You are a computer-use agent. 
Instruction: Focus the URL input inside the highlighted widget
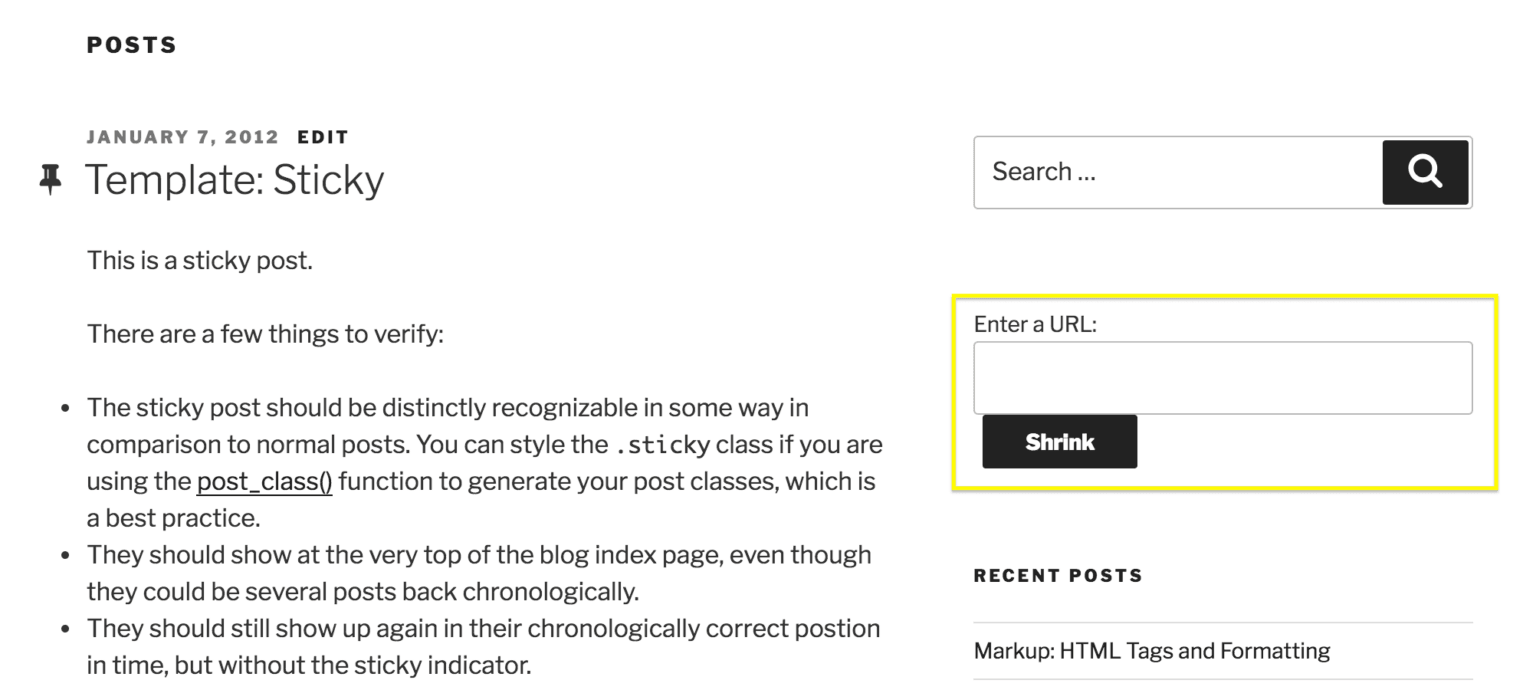point(1222,377)
